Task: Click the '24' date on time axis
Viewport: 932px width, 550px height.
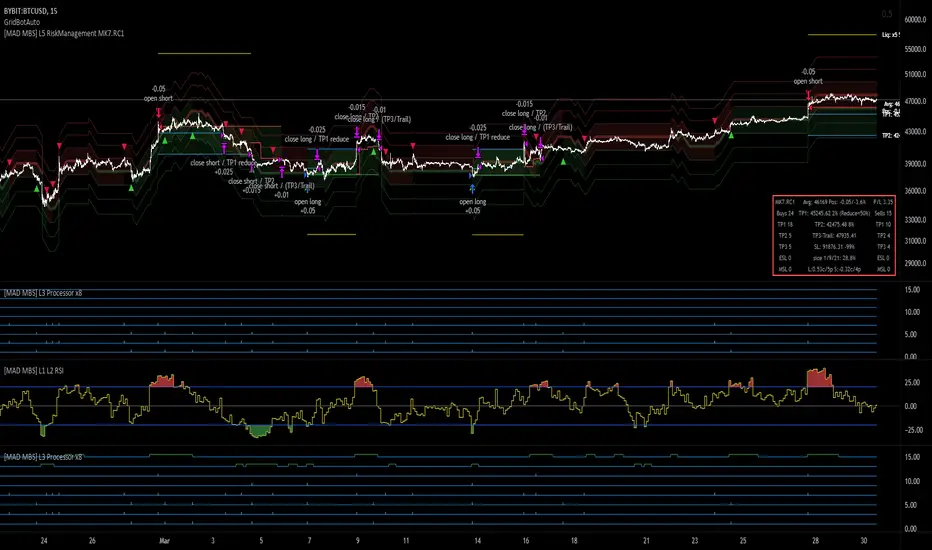Action: (43, 540)
